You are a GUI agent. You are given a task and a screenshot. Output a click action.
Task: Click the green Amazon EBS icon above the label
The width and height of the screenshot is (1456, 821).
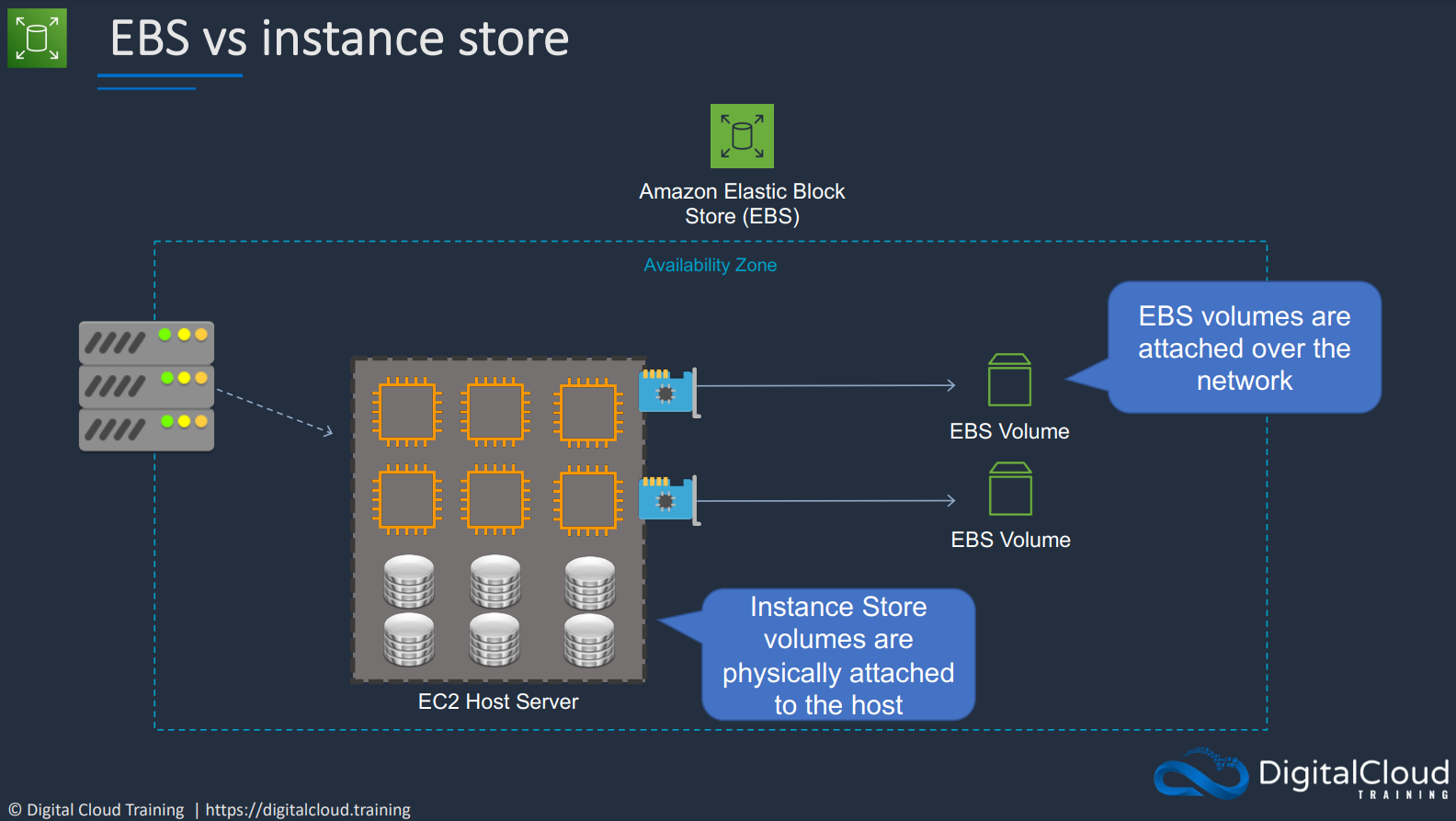pyautogui.click(x=742, y=136)
